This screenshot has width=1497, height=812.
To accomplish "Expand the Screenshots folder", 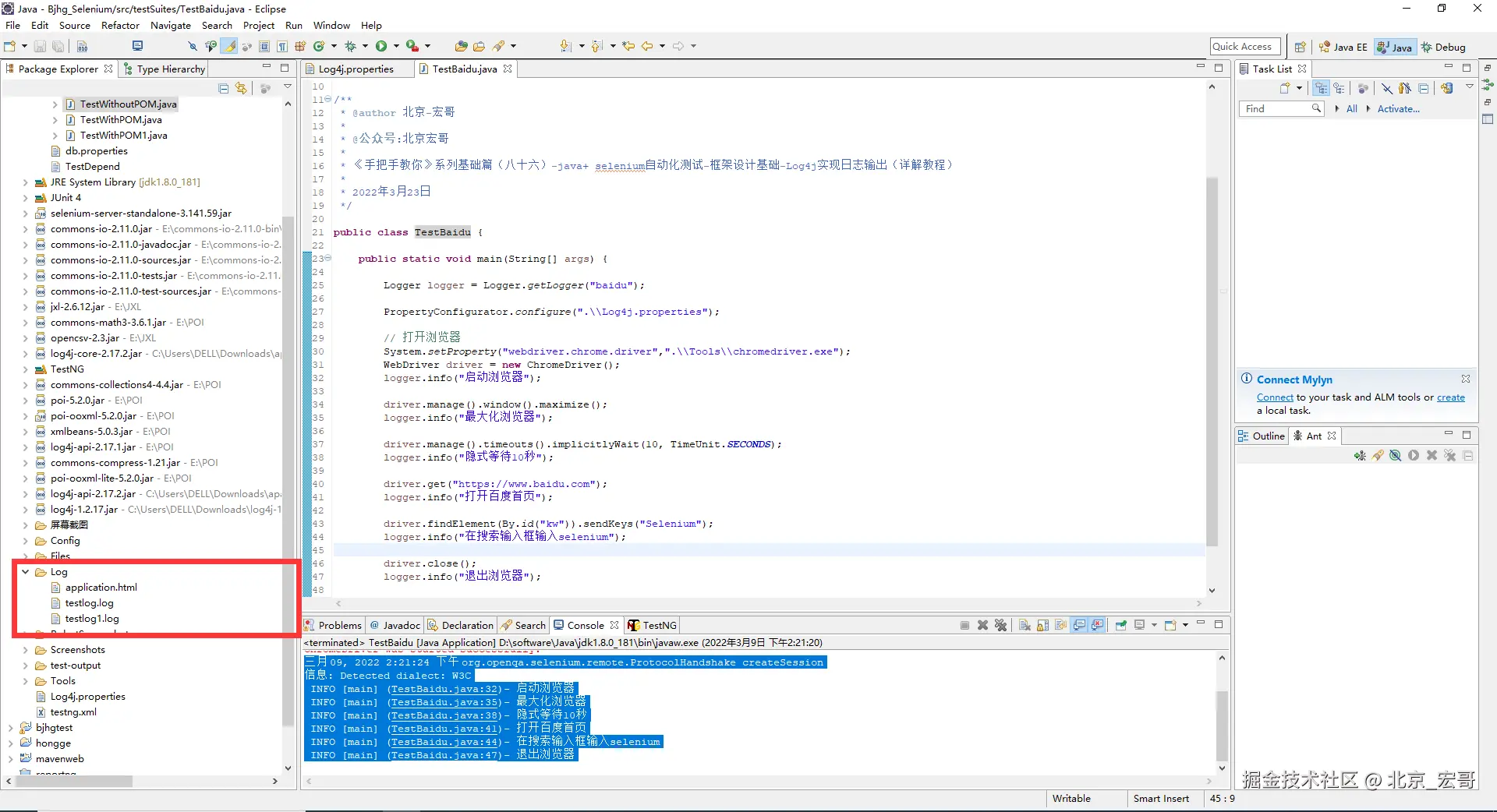I will [26, 650].
